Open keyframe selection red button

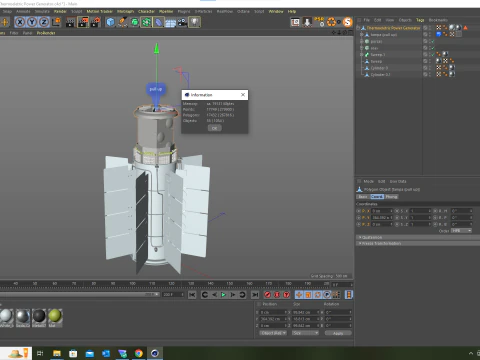pos(287,295)
